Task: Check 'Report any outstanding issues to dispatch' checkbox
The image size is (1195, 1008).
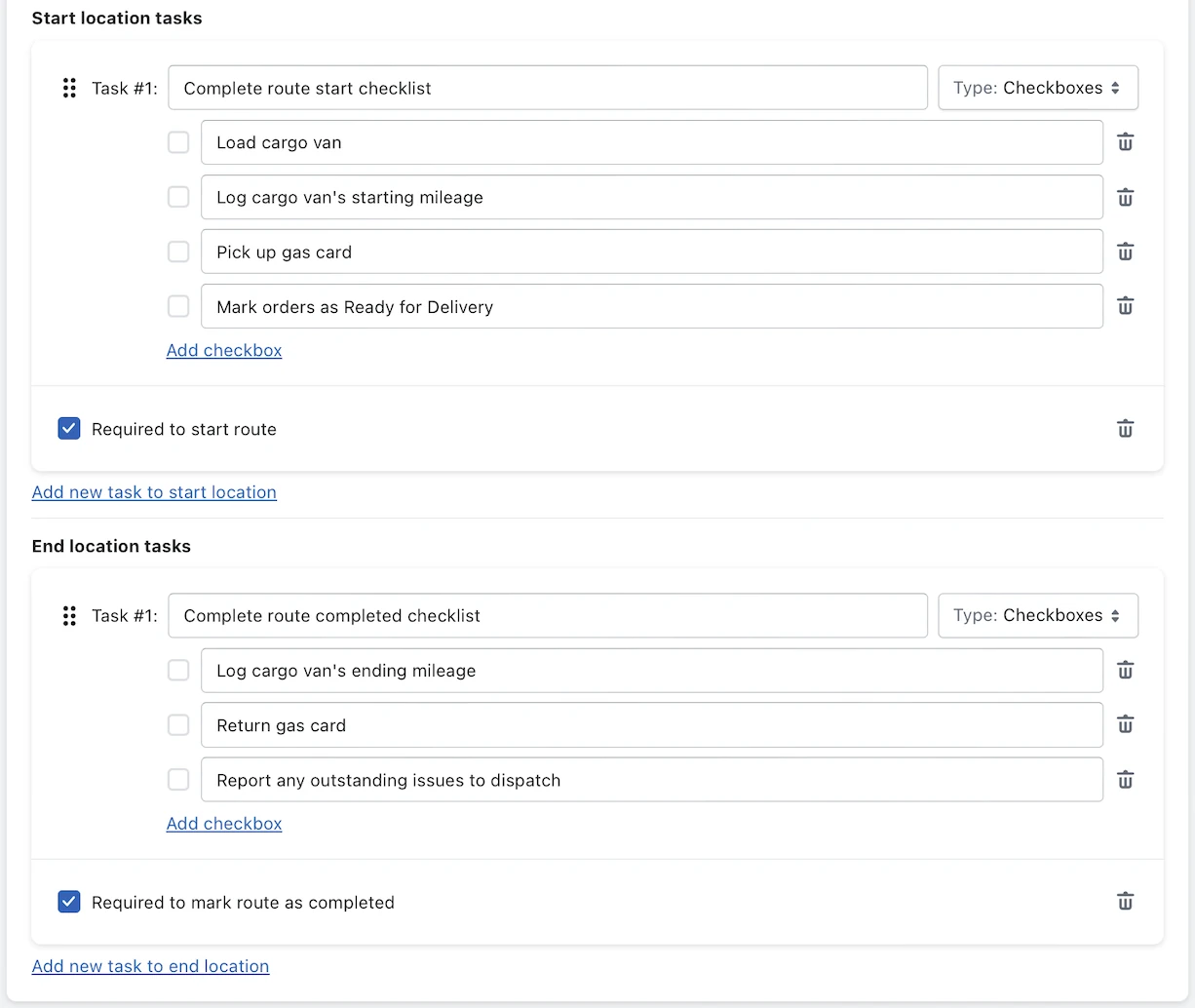Action: [178, 780]
